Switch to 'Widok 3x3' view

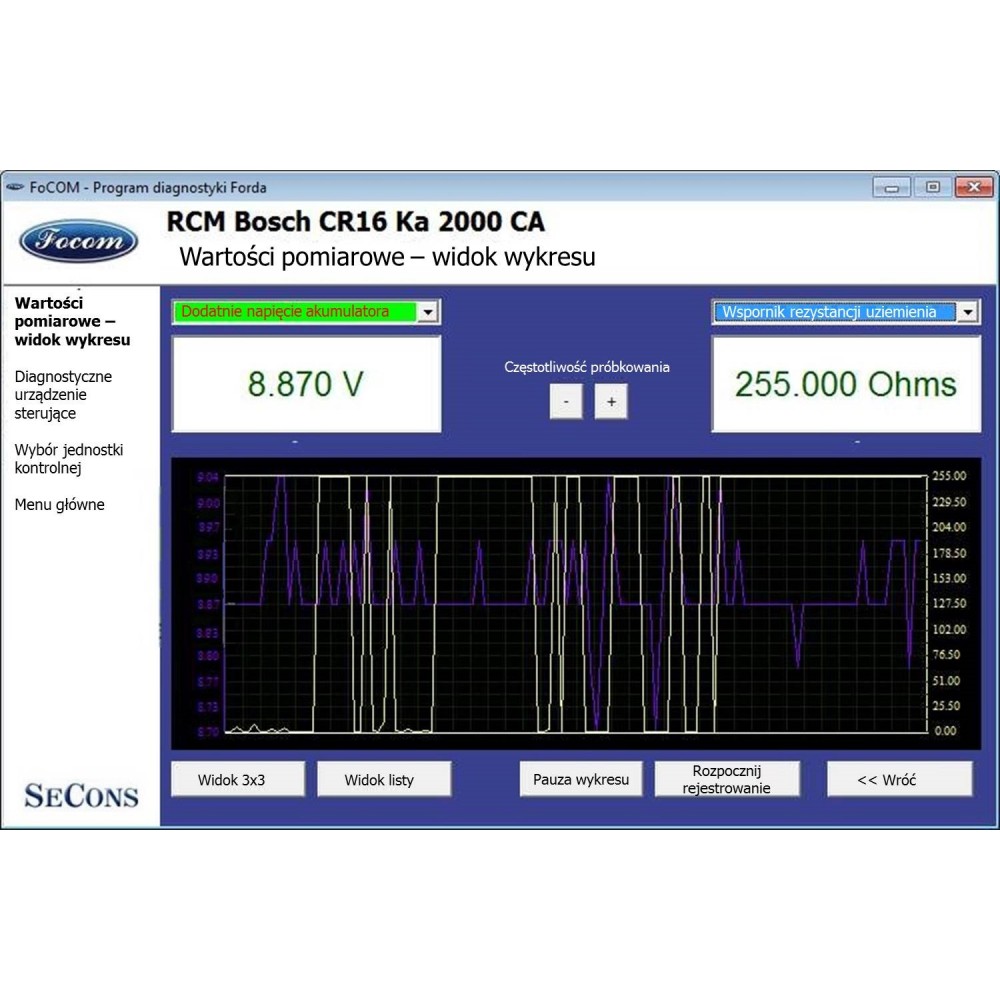pos(237,779)
